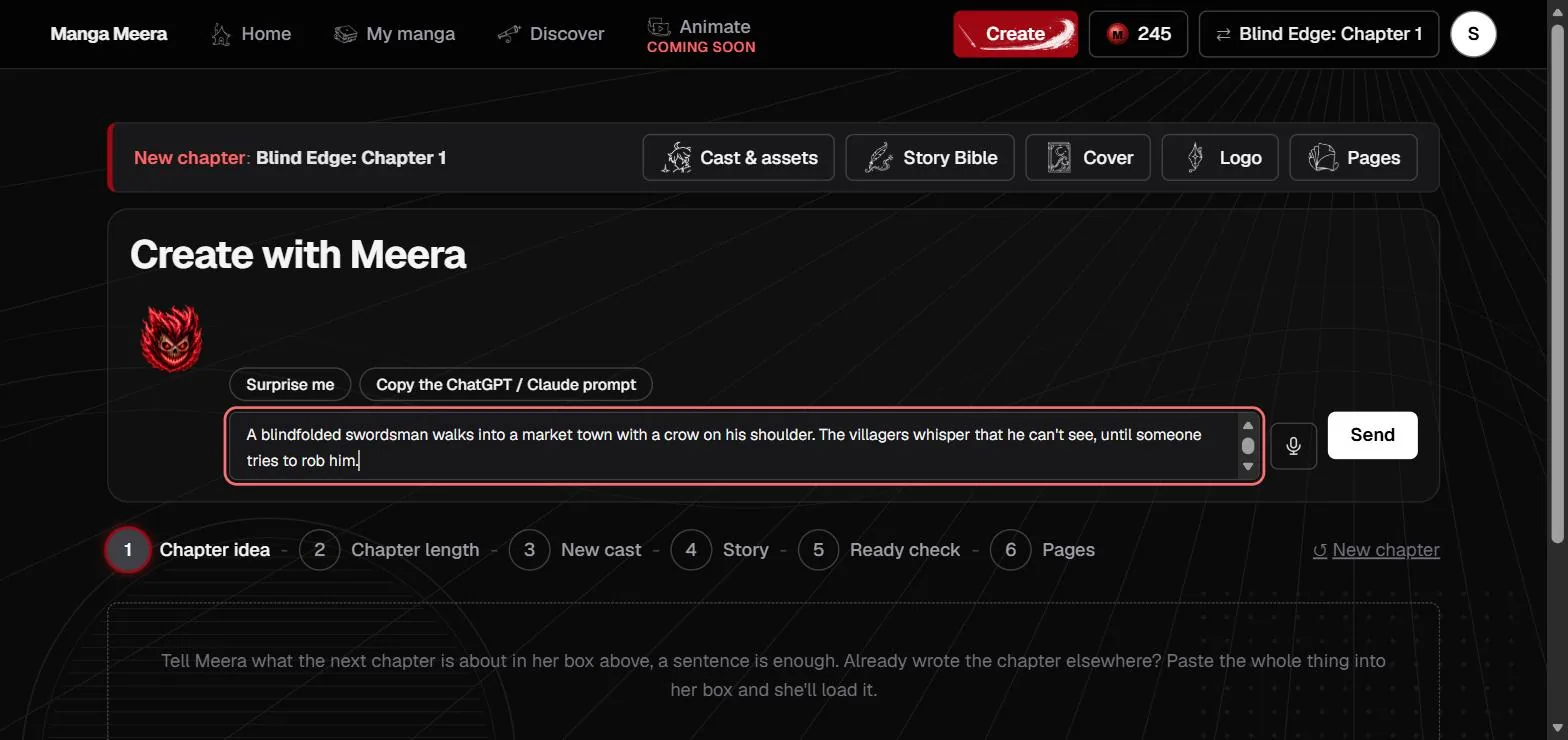Image resolution: width=1568 pixels, height=740 pixels.
Task: Click the red Create button
Action: click(x=1015, y=34)
